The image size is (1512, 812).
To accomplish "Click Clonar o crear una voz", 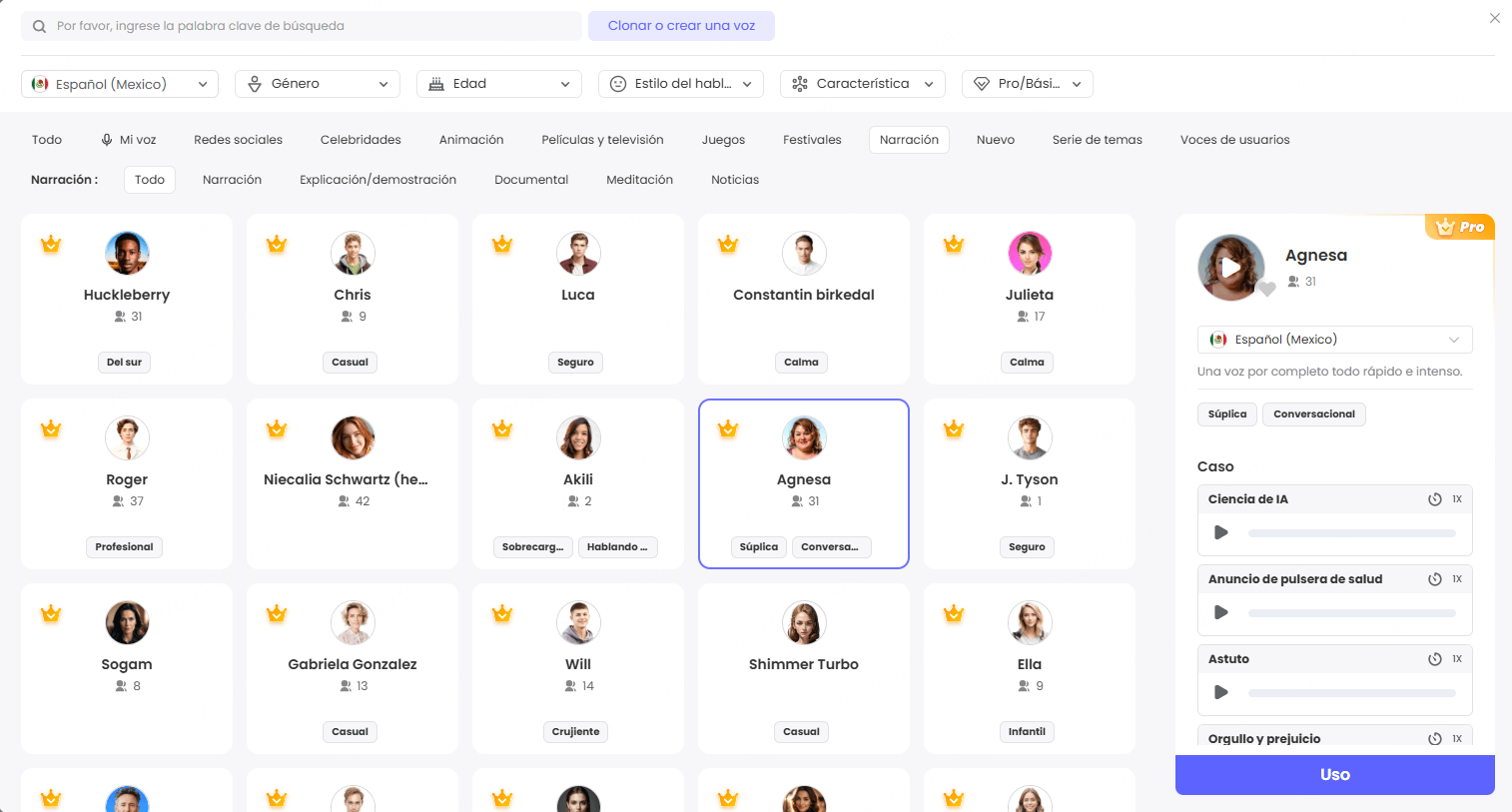I will [681, 25].
